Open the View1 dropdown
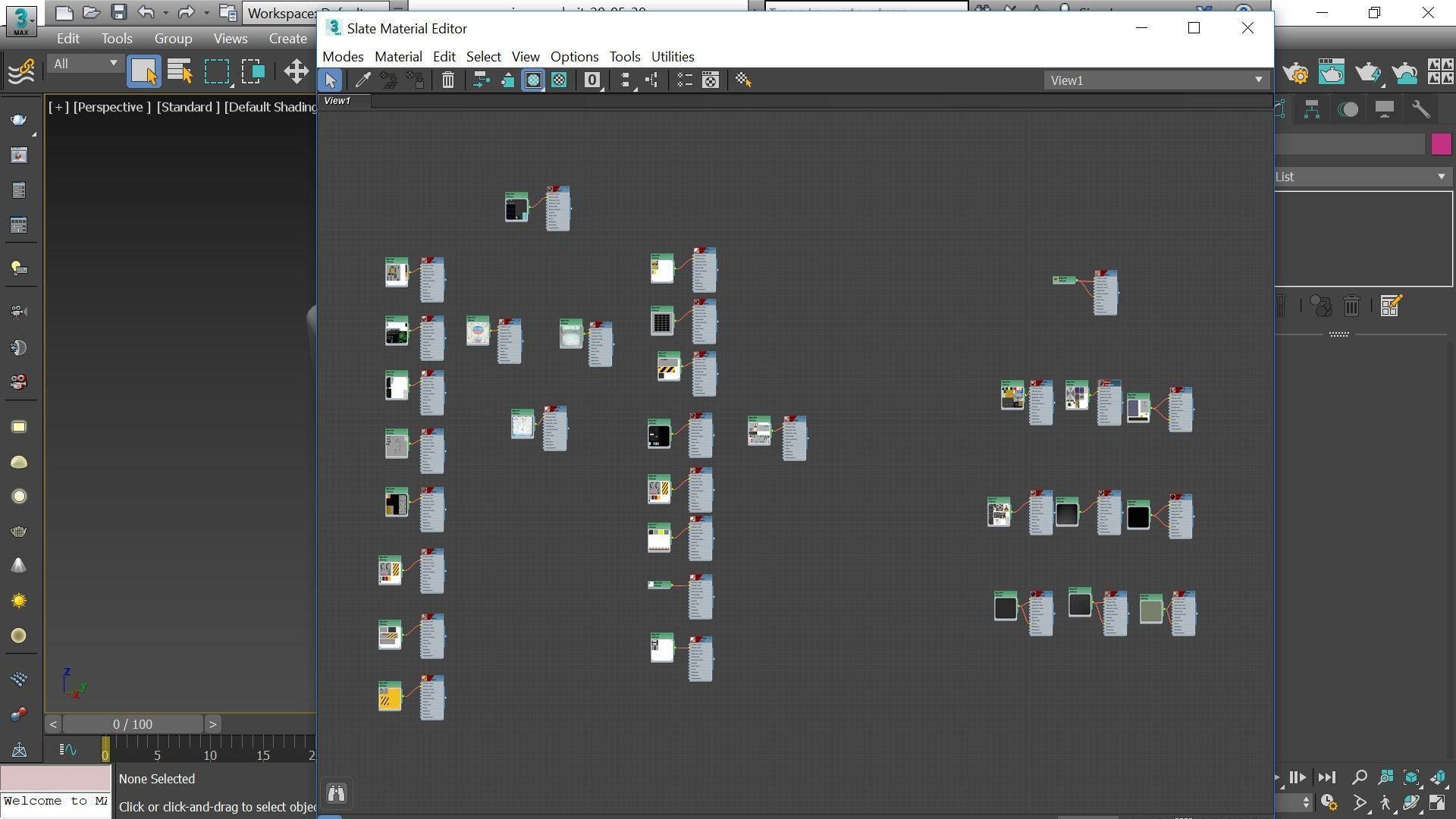The width and height of the screenshot is (1456, 819). (1258, 80)
